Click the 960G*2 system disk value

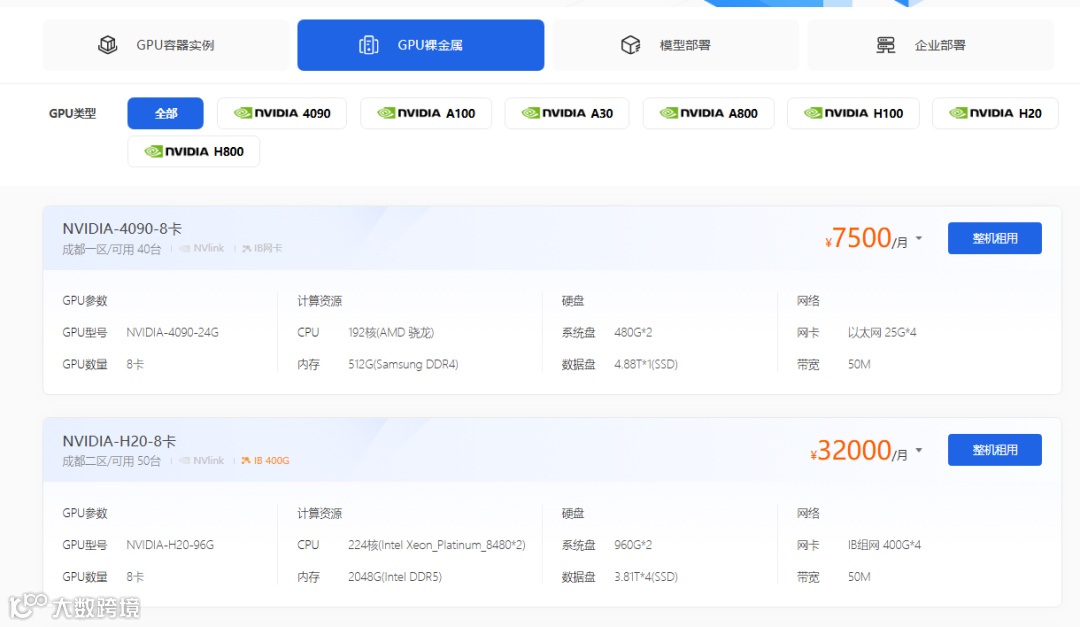[633, 545]
